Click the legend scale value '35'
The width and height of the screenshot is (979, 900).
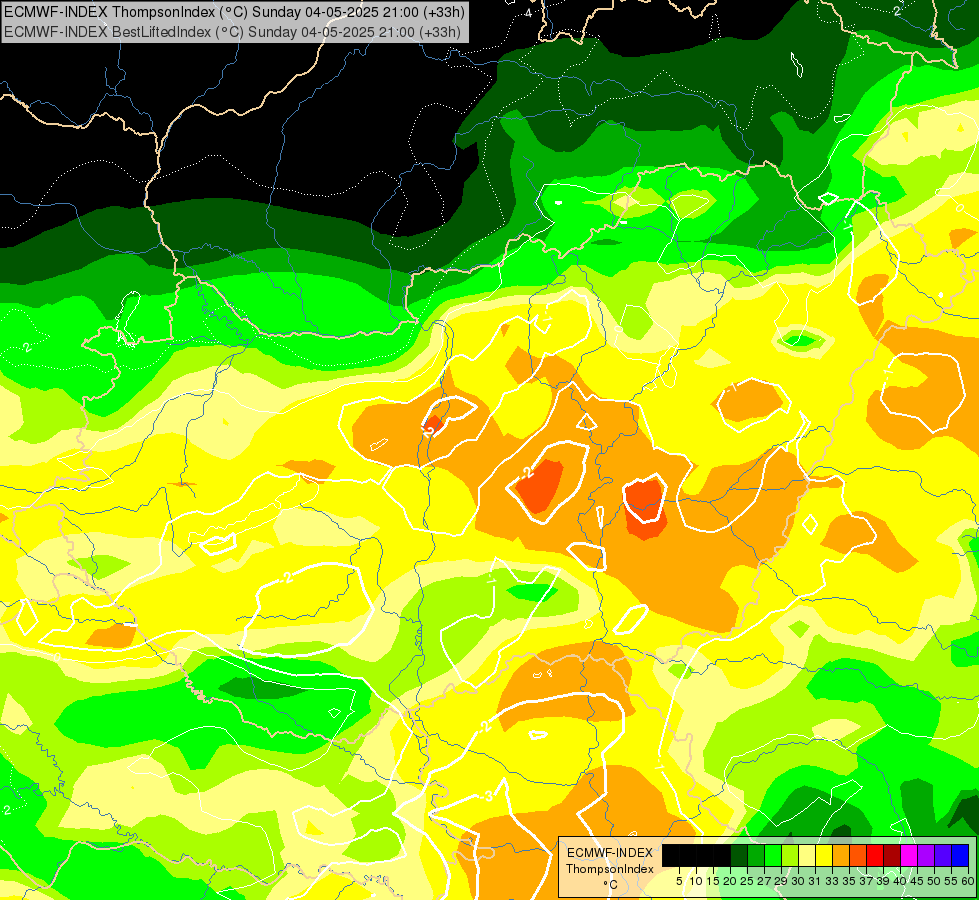pos(849,881)
